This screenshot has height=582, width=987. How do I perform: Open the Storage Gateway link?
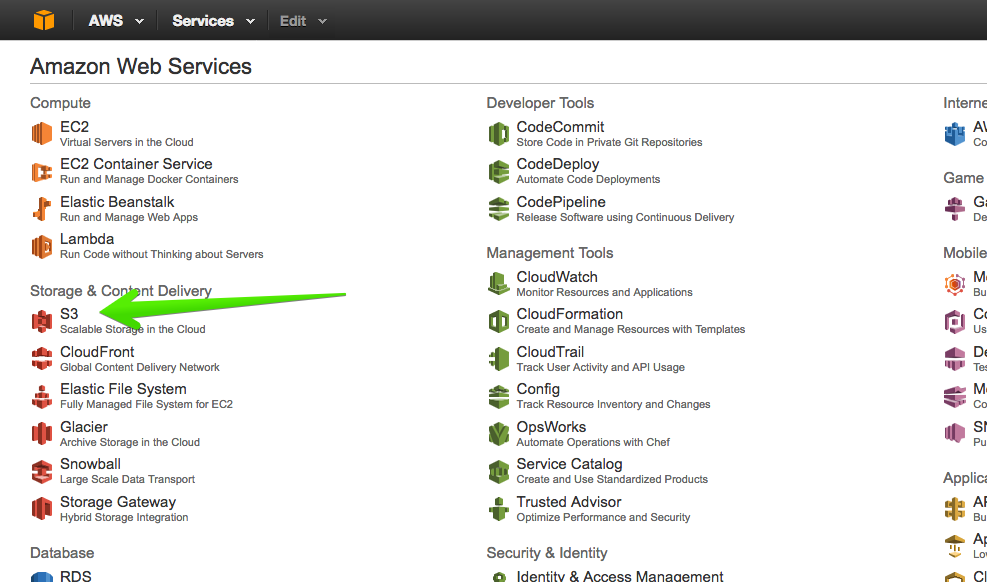coord(118,502)
